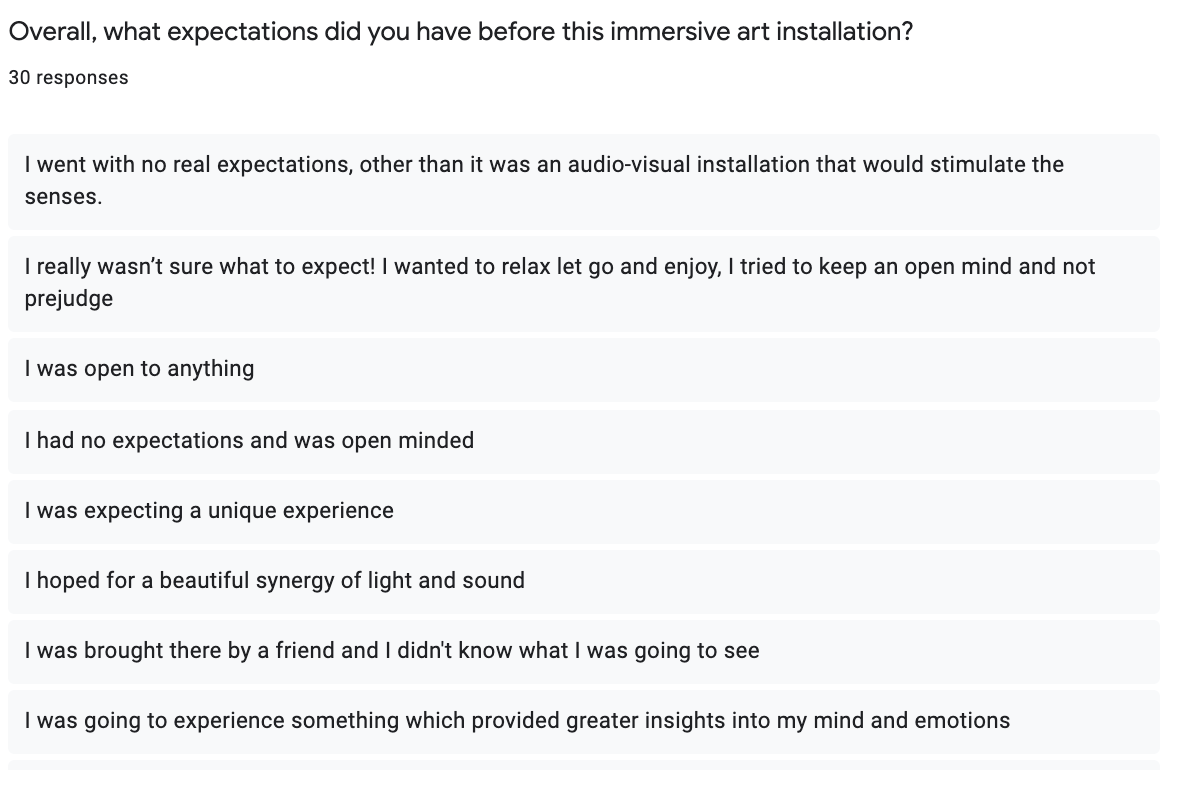Click the word "friend" in the friend response
1186x794 pixels.
point(303,650)
